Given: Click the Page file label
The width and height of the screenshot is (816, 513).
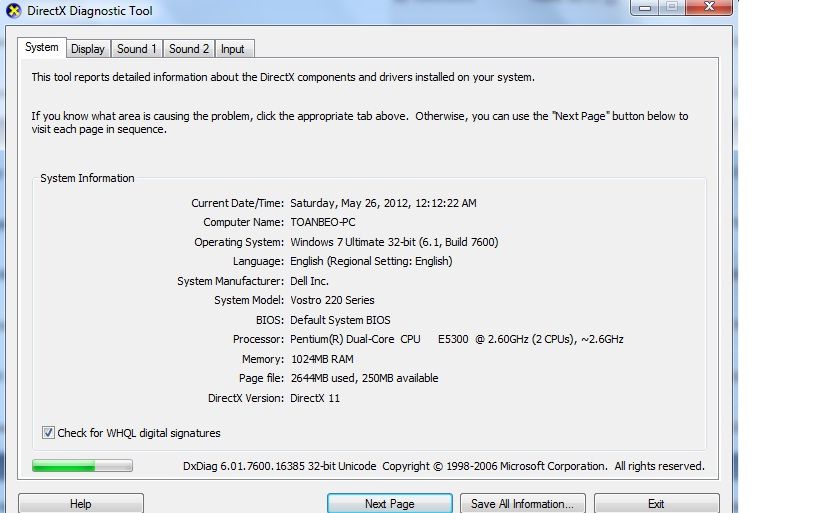Looking at the screenshot, I should pos(261,378).
